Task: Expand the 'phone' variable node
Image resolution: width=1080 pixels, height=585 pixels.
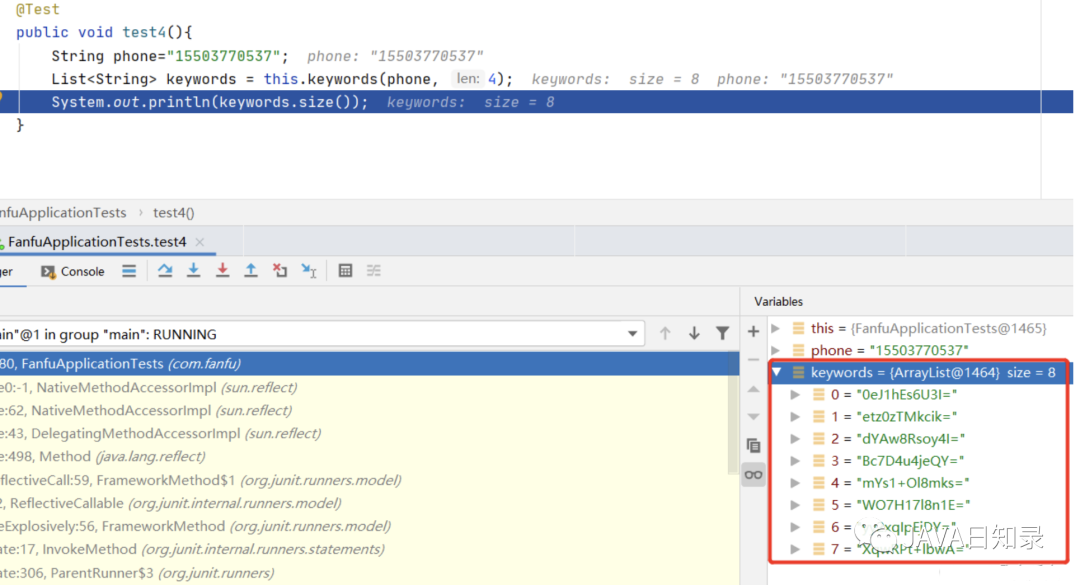Action: coord(776,350)
